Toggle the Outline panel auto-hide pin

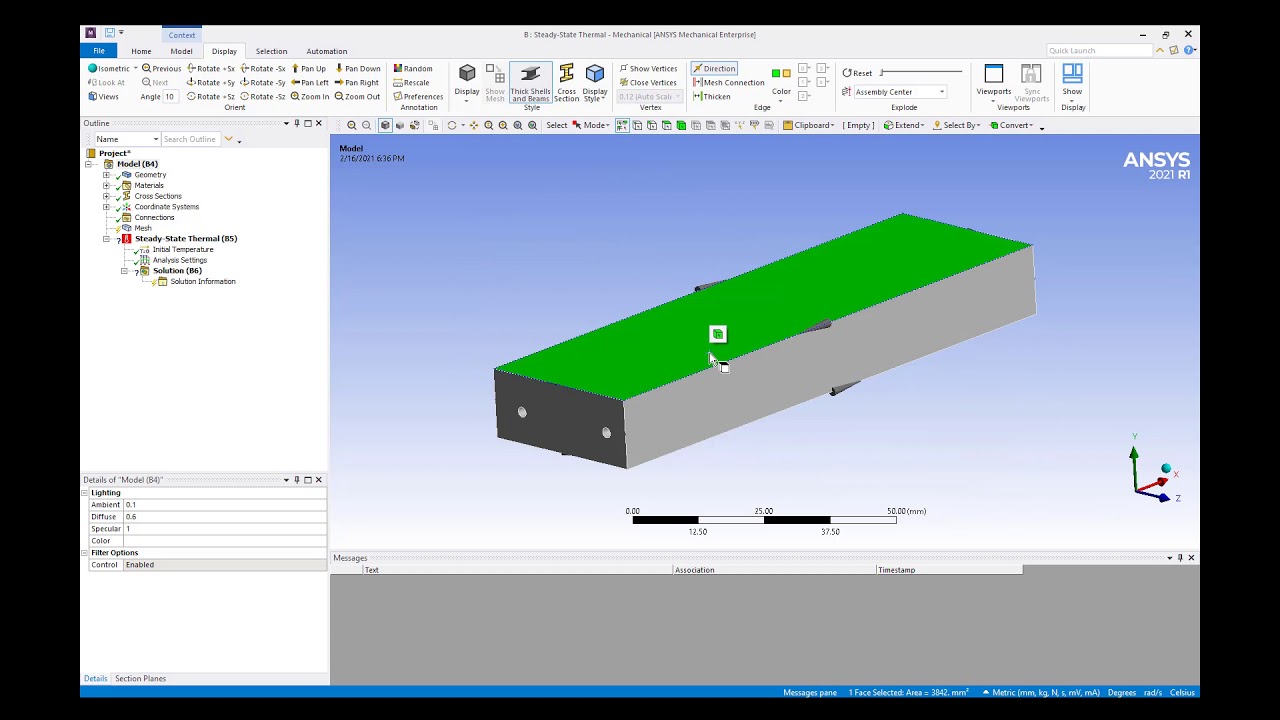point(297,123)
